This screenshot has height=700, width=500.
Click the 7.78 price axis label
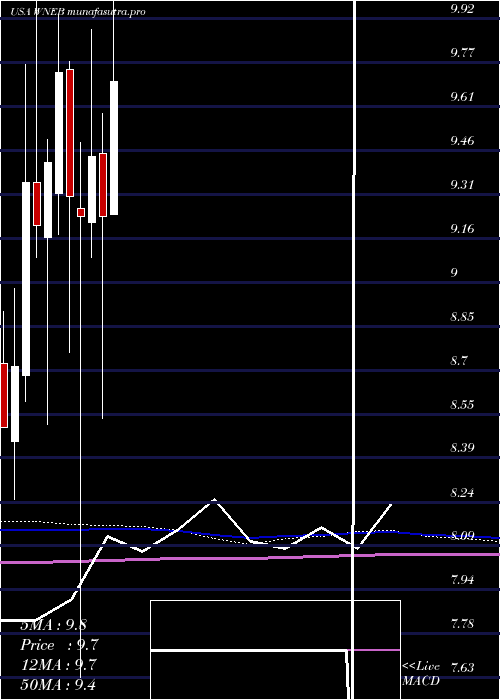coord(462,624)
